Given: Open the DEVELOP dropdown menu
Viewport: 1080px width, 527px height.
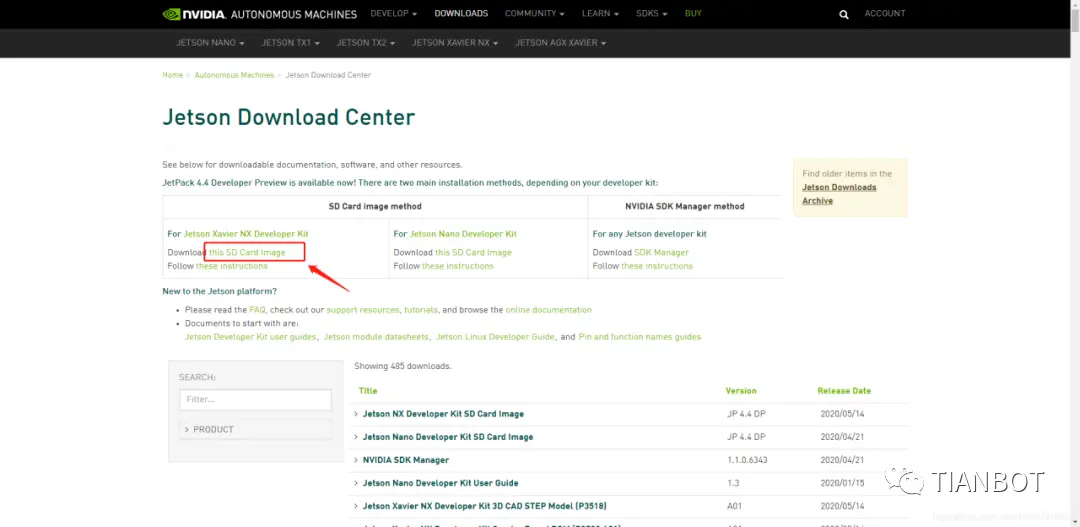Looking at the screenshot, I should point(394,14).
